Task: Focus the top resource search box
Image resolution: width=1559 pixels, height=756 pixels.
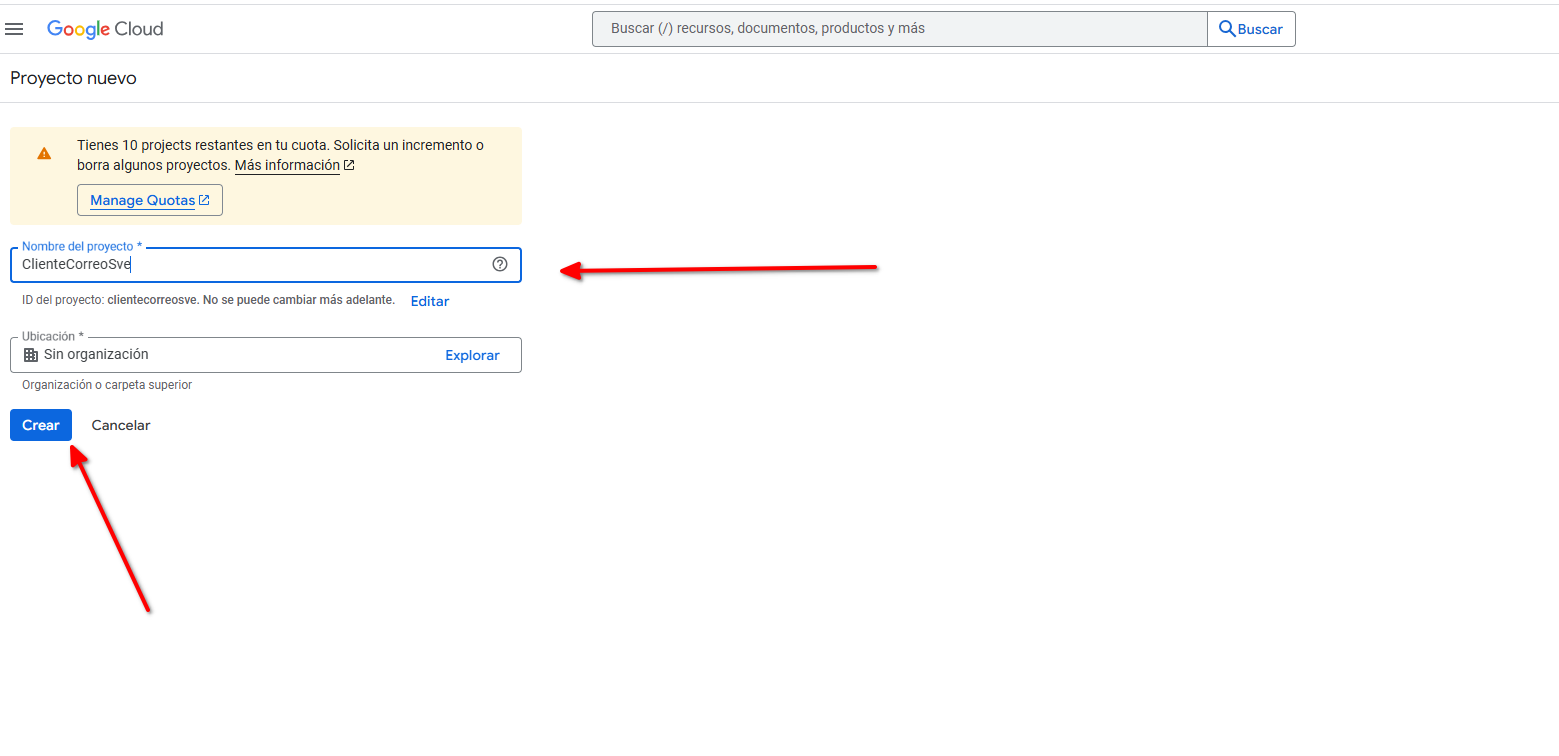Action: tap(898, 29)
